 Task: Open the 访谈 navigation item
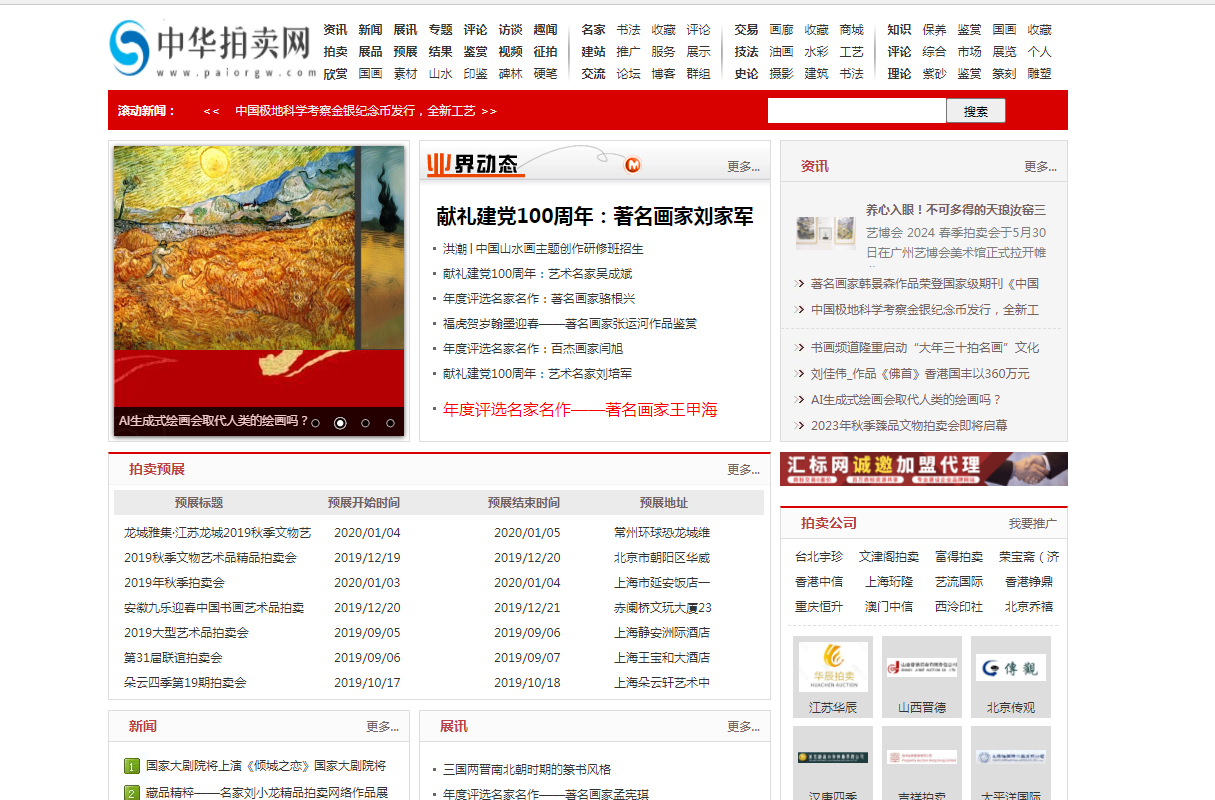[510, 30]
